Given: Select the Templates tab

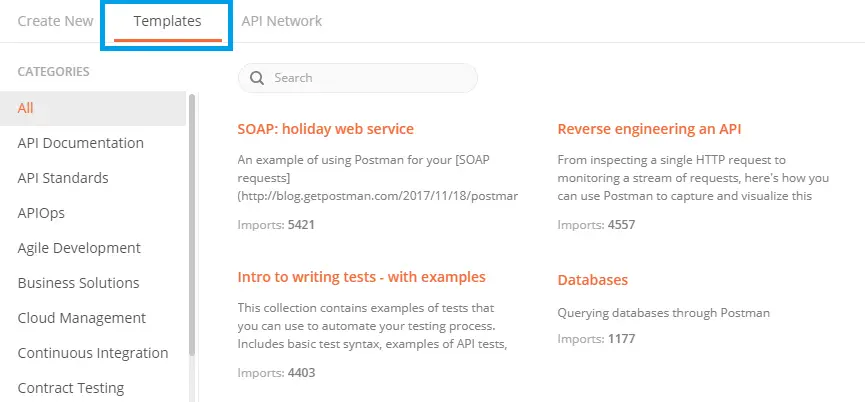Looking at the screenshot, I should tap(167, 21).
